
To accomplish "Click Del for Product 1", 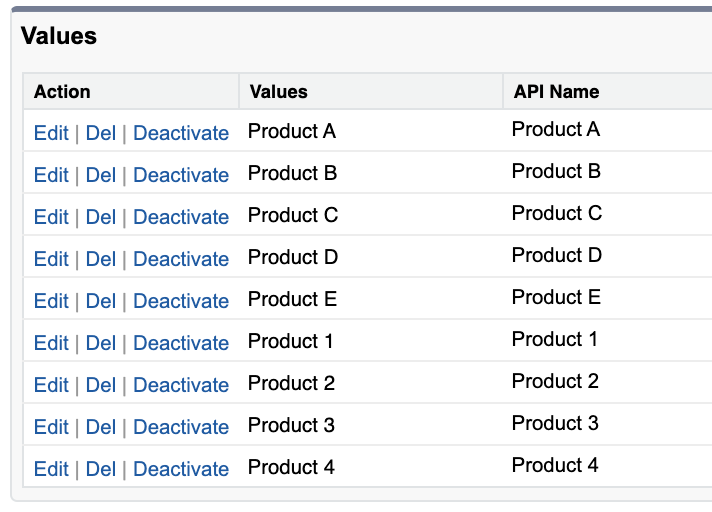I will click(x=101, y=343).
